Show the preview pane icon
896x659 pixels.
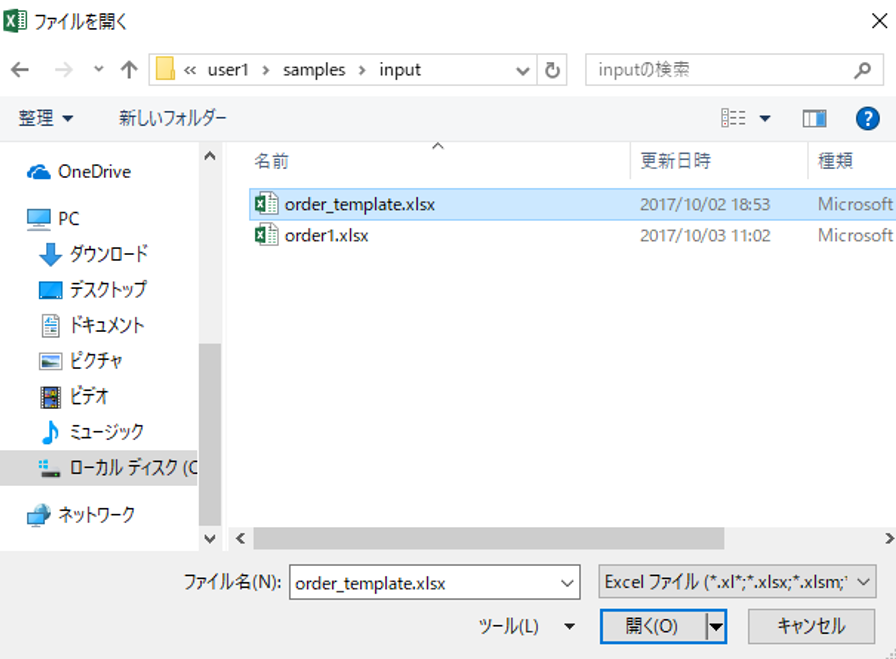click(814, 119)
